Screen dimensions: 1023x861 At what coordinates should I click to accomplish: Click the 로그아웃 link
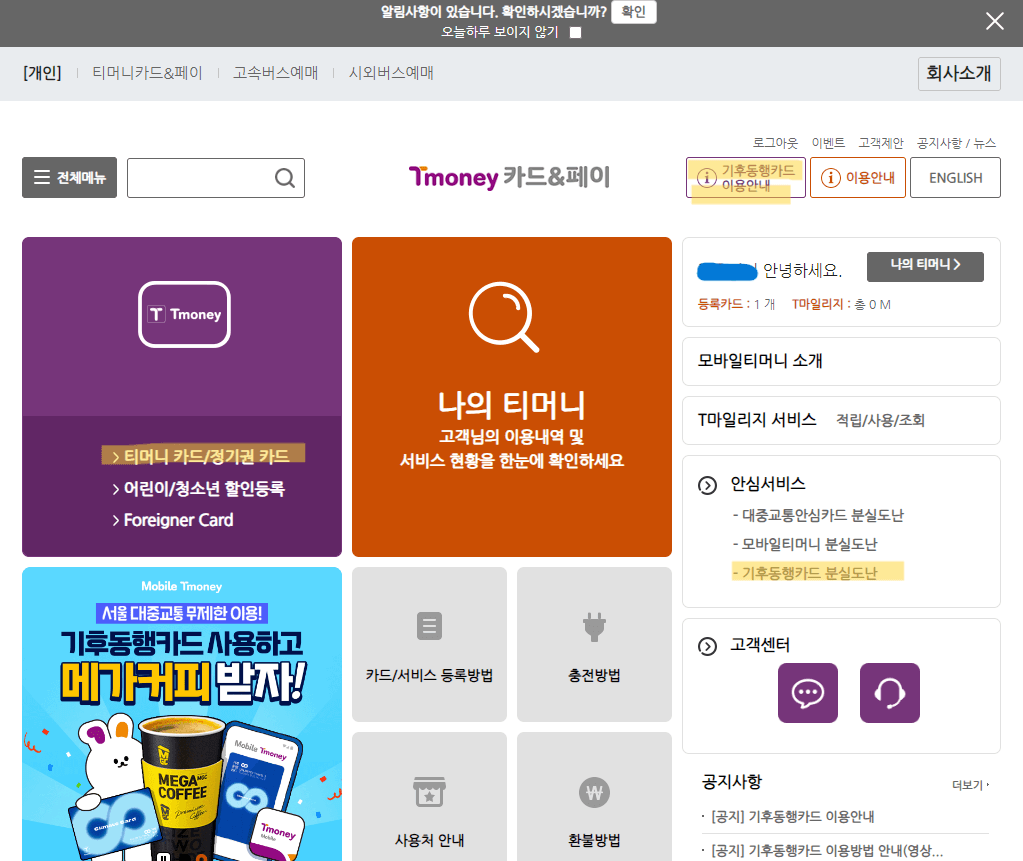pyautogui.click(x=775, y=143)
